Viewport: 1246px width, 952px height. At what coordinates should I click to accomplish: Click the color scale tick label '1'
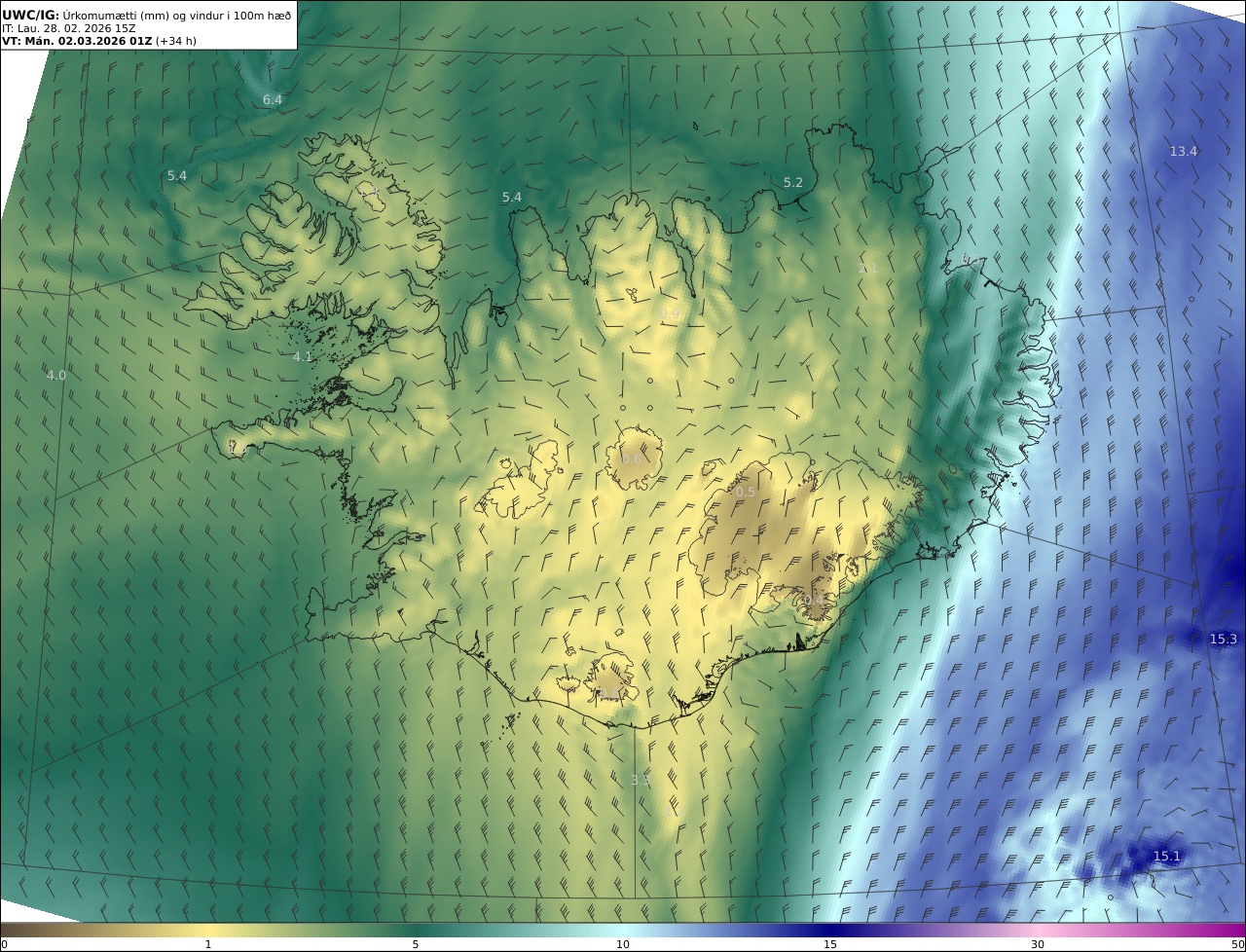click(x=207, y=945)
